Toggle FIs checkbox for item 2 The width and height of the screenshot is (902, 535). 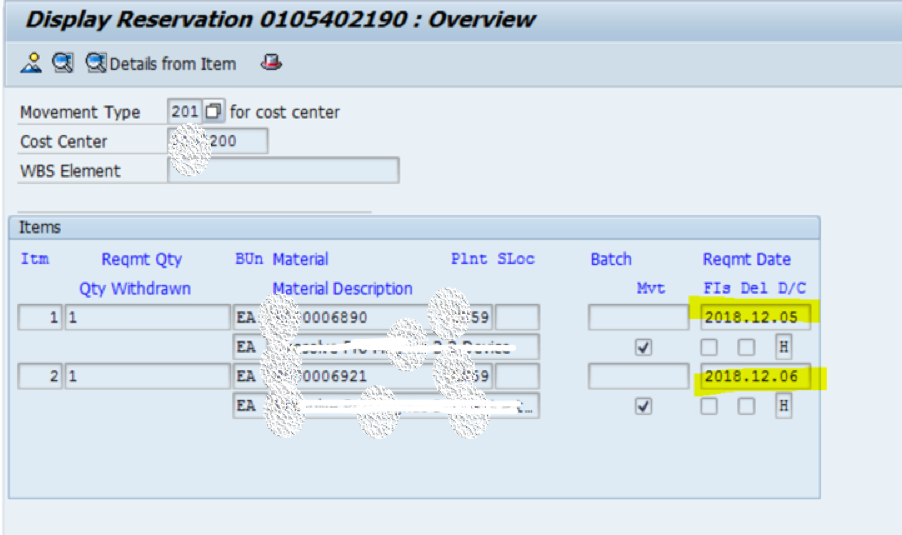(x=709, y=406)
